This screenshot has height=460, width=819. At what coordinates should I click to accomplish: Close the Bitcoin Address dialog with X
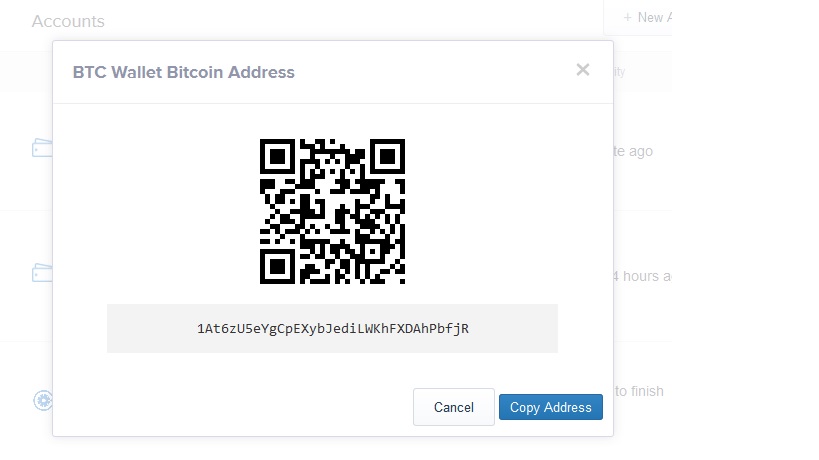583,70
